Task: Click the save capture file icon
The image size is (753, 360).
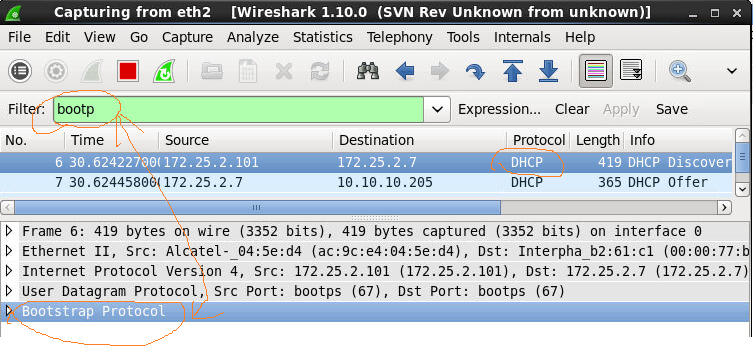Action: point(248,72)
